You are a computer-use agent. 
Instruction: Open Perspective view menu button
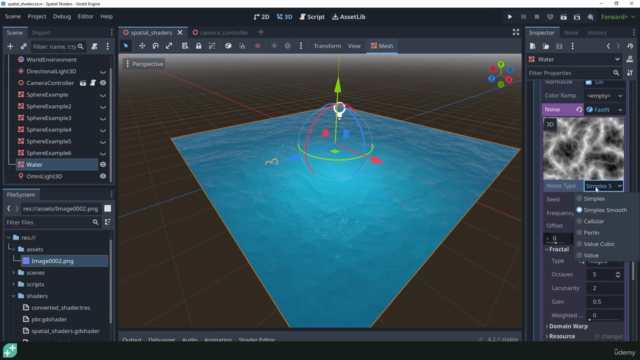click(x=144, y=64)
